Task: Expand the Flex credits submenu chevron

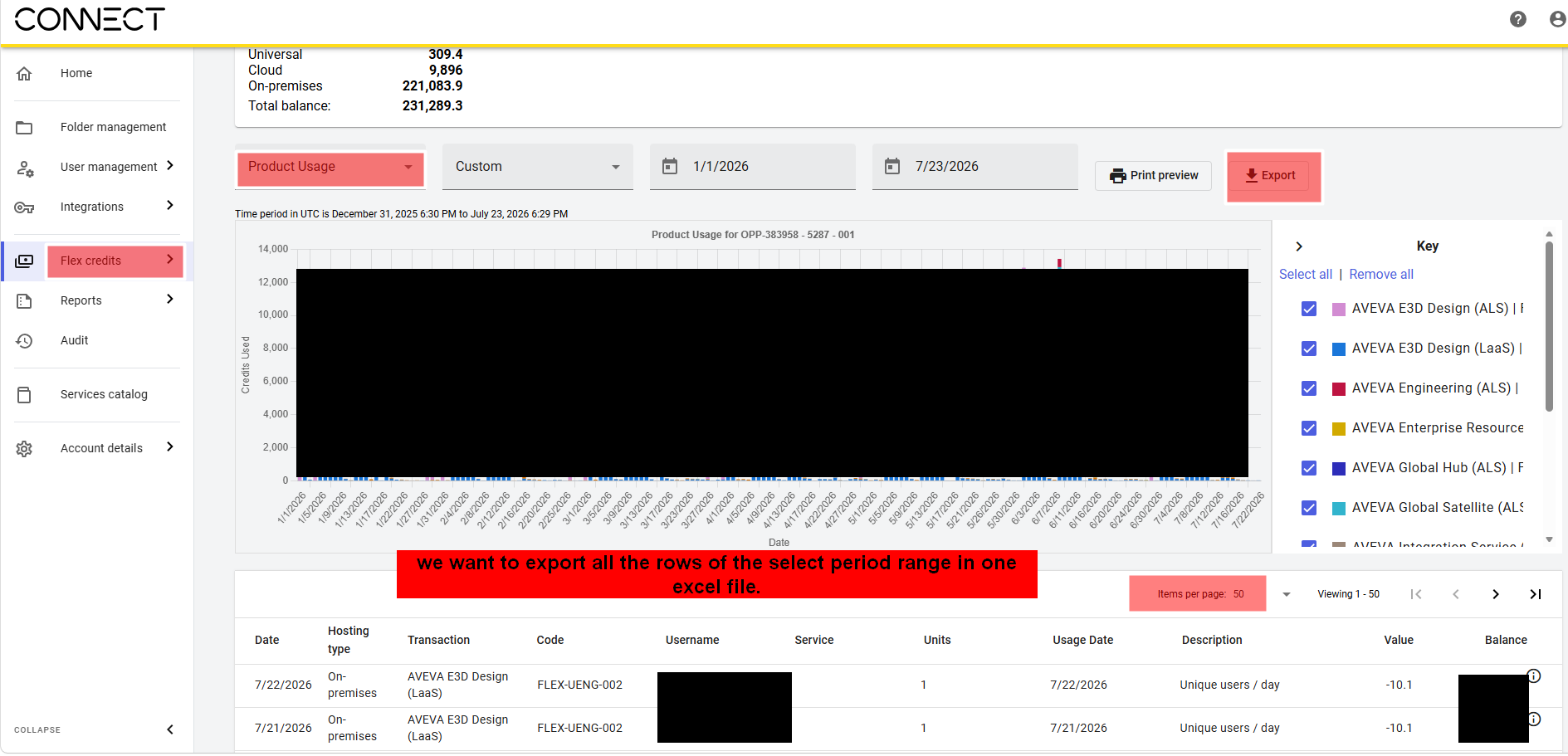Action: 170,260
